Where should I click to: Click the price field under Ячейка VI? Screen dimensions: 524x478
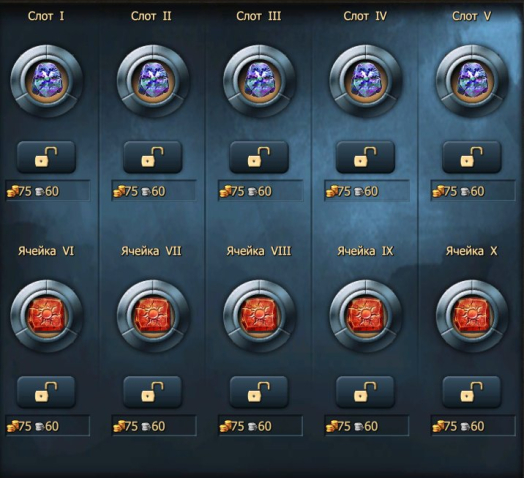point(47,426)
